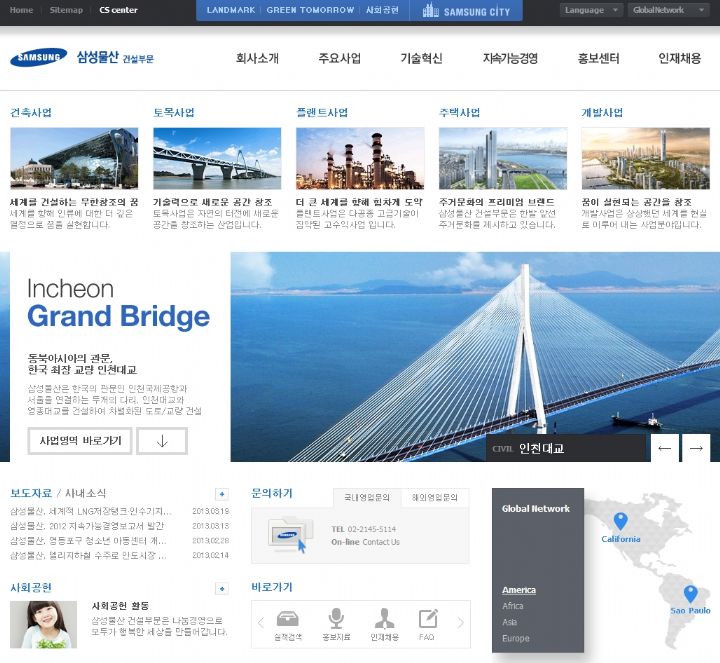Click the 토목사업 heading
Image resolution: width=720 pixels, height=663 pixels.
click(x=174, y=112)
